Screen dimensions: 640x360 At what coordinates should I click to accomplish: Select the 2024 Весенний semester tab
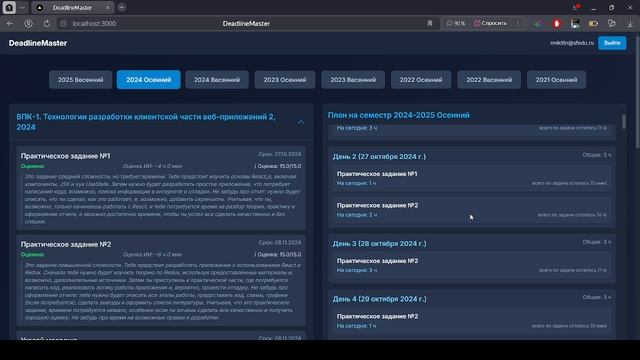217,80
